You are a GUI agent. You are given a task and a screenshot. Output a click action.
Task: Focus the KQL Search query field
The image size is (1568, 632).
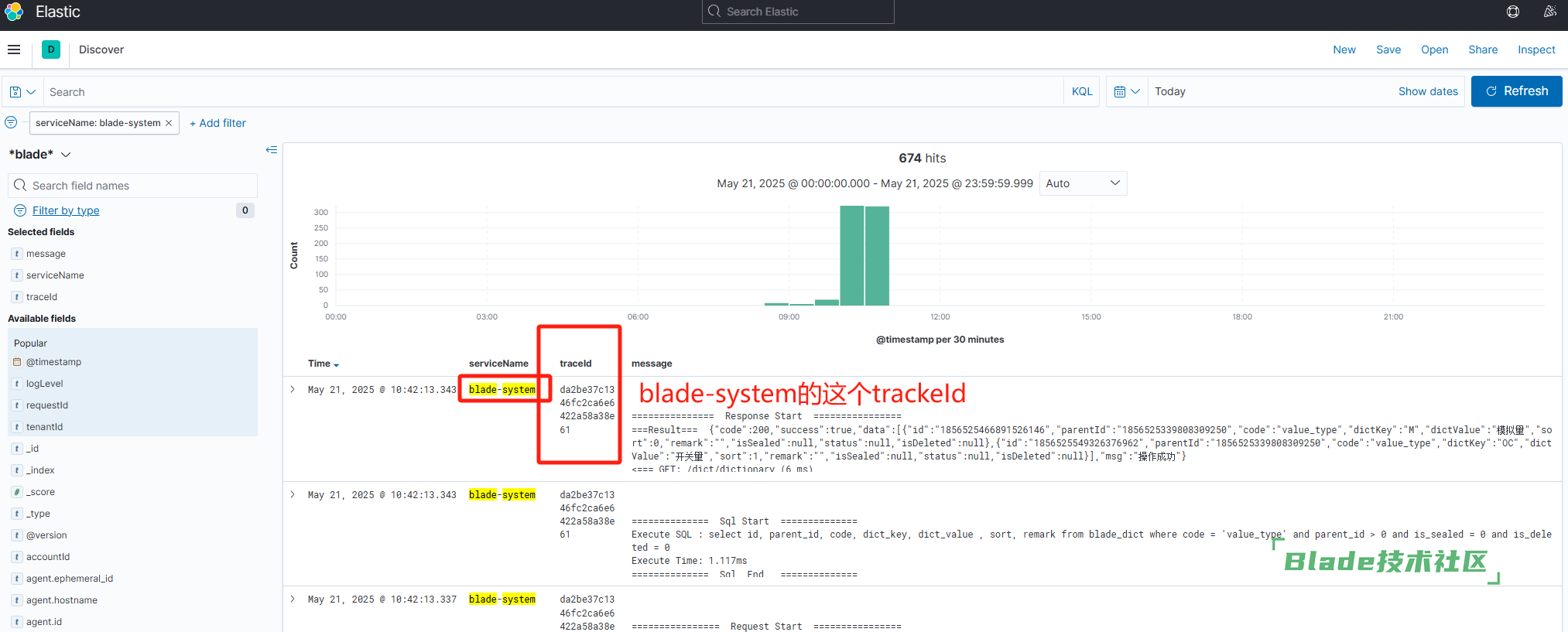coord(553,92)
